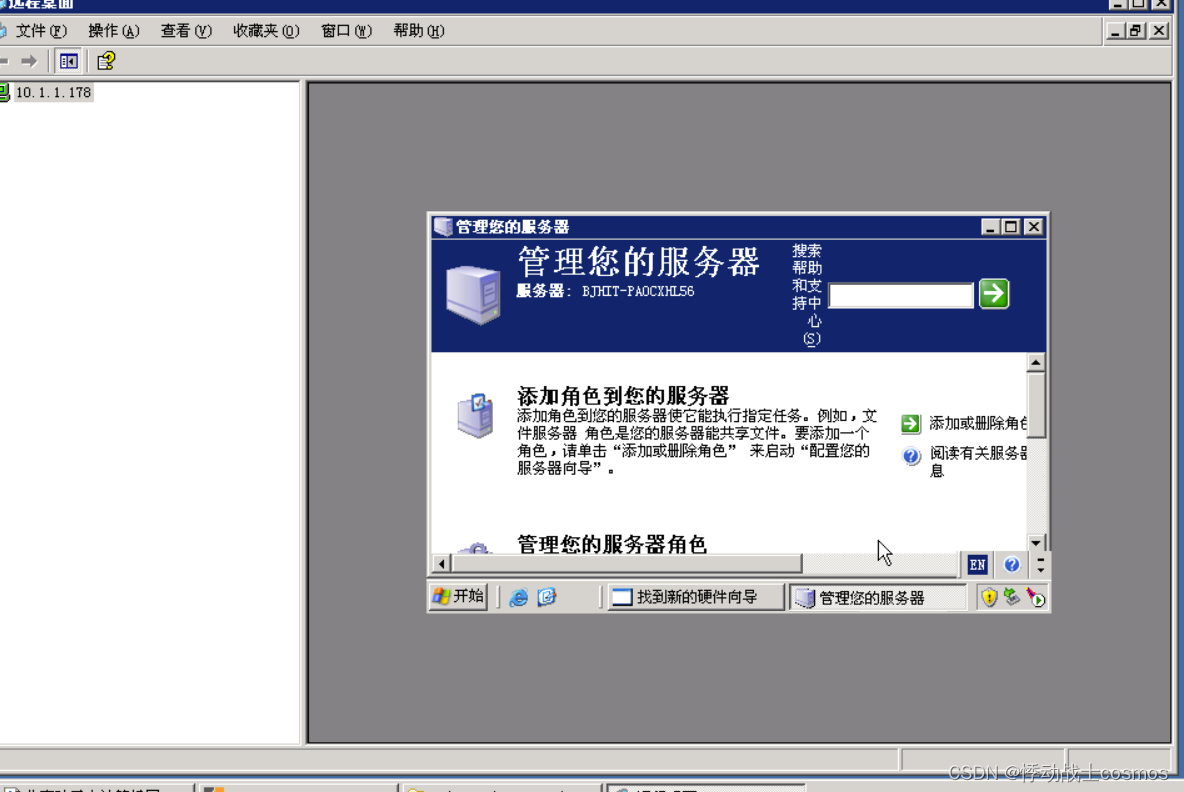The image size is (1184, 792).
Task: Click the green arrow search go button
Action: tap(994, 294)
